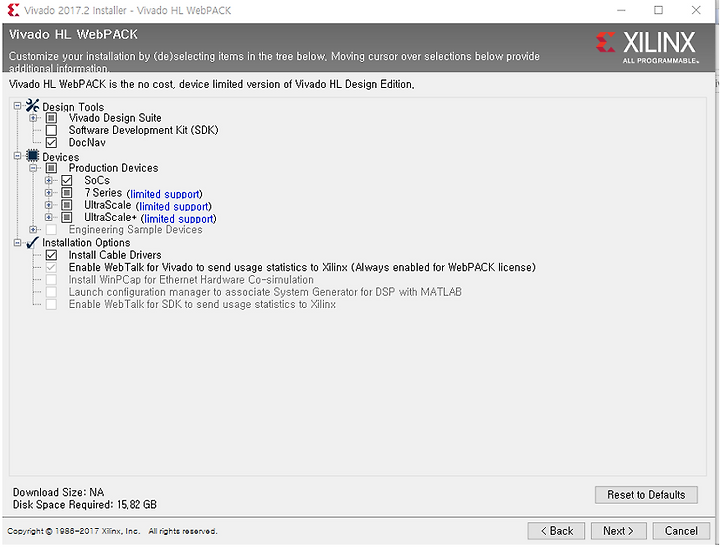Toggle the 7 Series checkbox
Viewport: 720px width, 549px height.
67,193
